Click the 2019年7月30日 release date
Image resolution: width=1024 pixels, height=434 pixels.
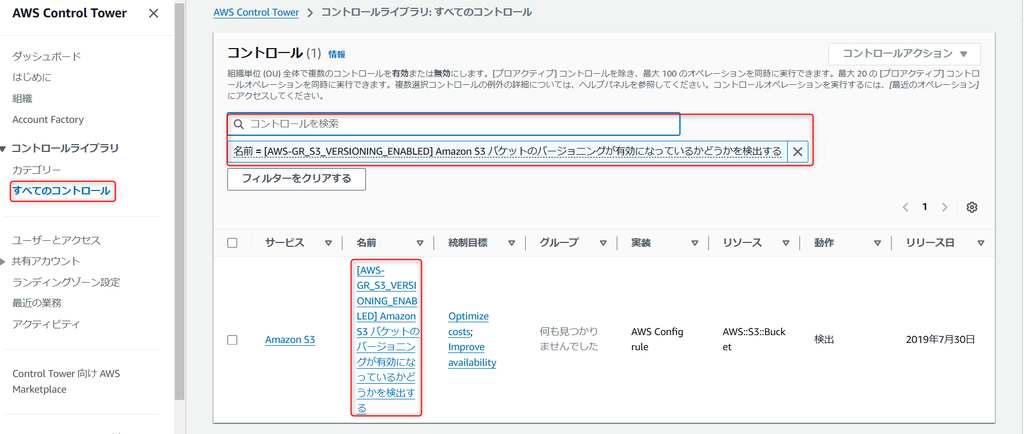pos(940,340)
